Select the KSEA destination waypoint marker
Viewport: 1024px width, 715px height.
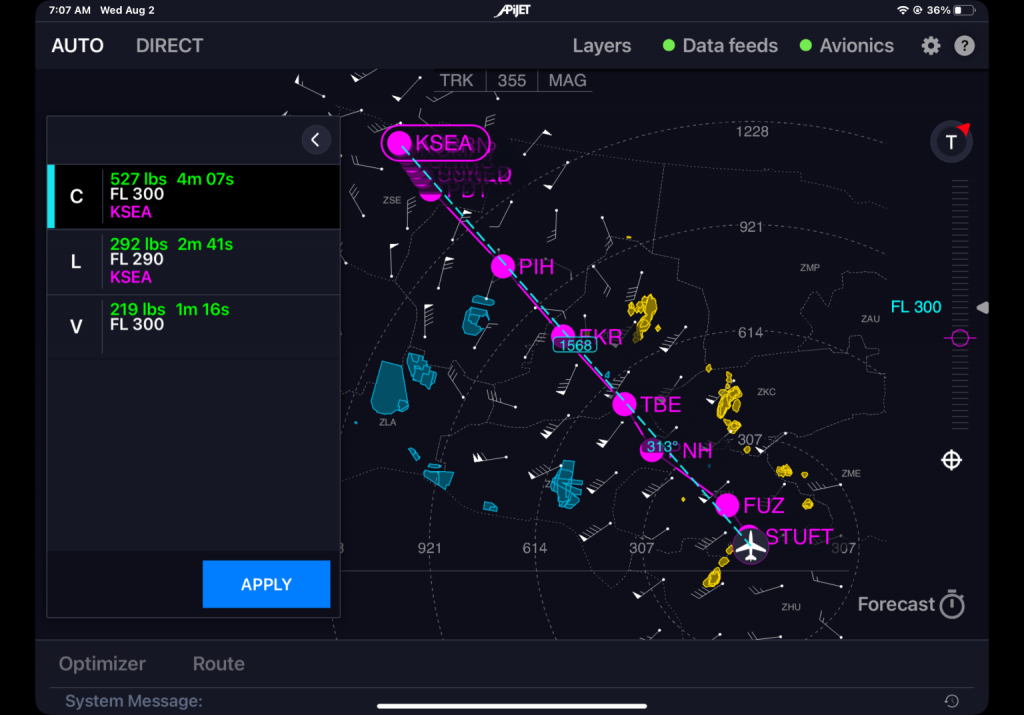(400, 143)
